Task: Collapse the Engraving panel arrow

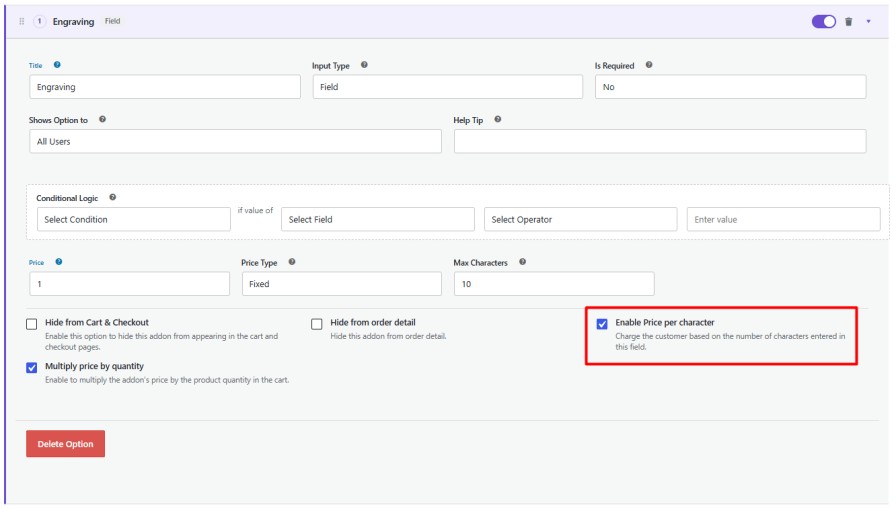Action: (x=869, y=22)
